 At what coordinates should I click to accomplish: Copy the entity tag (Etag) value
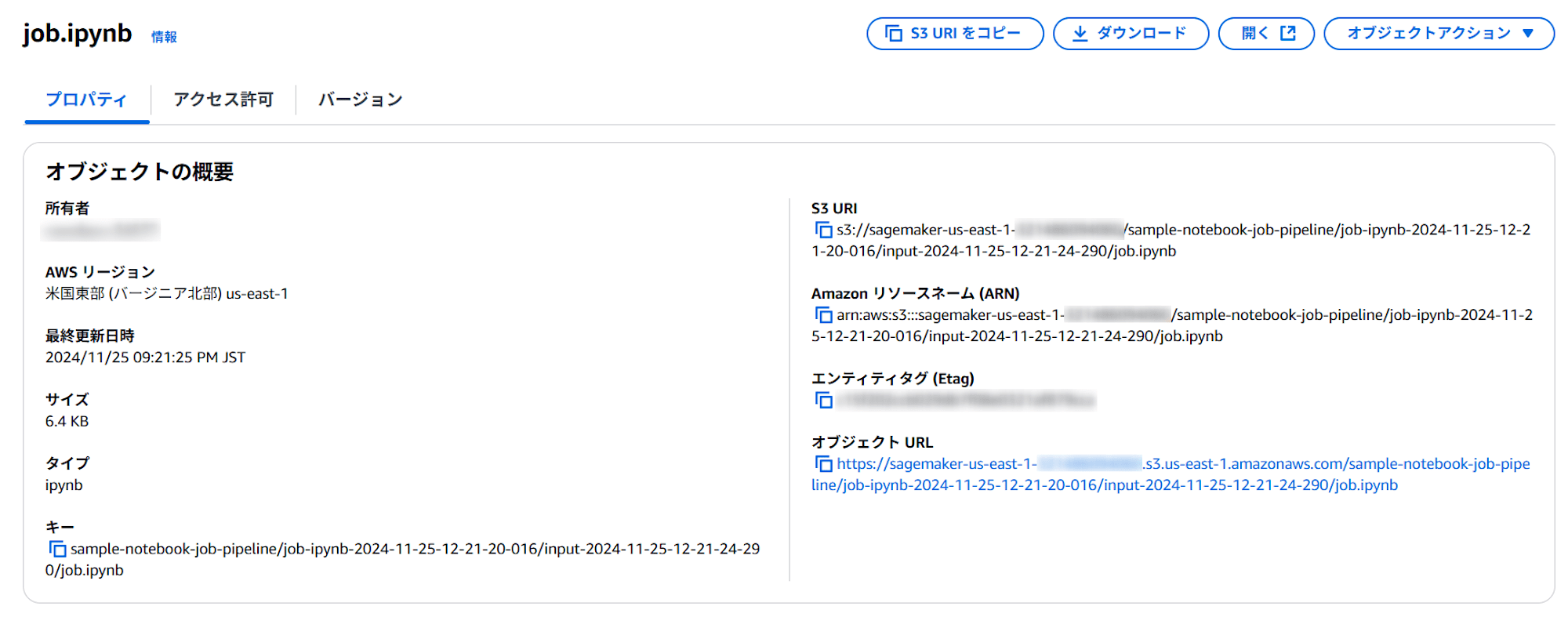(x=823, y=401)
